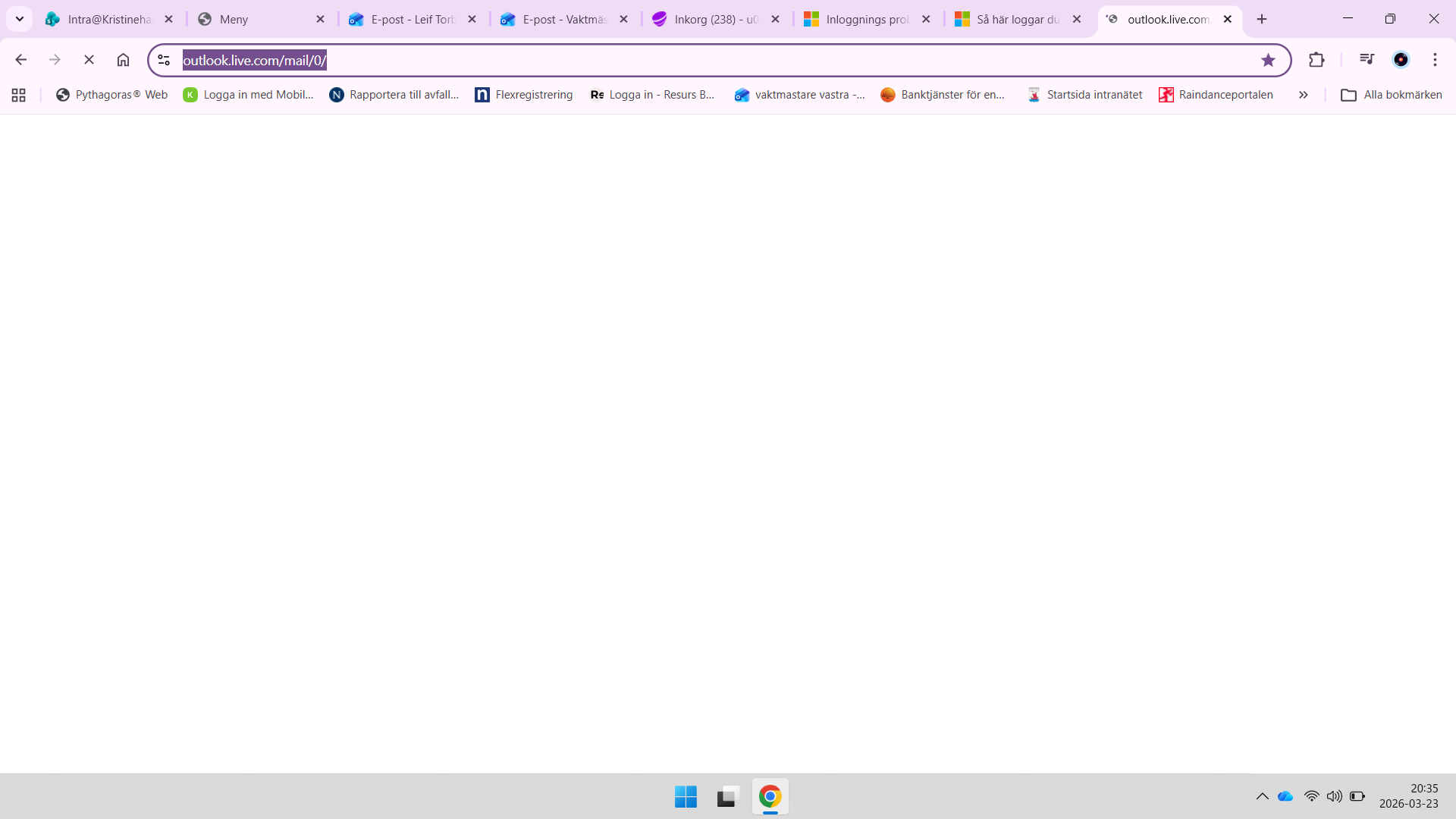Image resolution: width=1456 pixels, height=819 pixels.
Task: Open OneDrive cloud tray icon
Action: point(1285,796)
